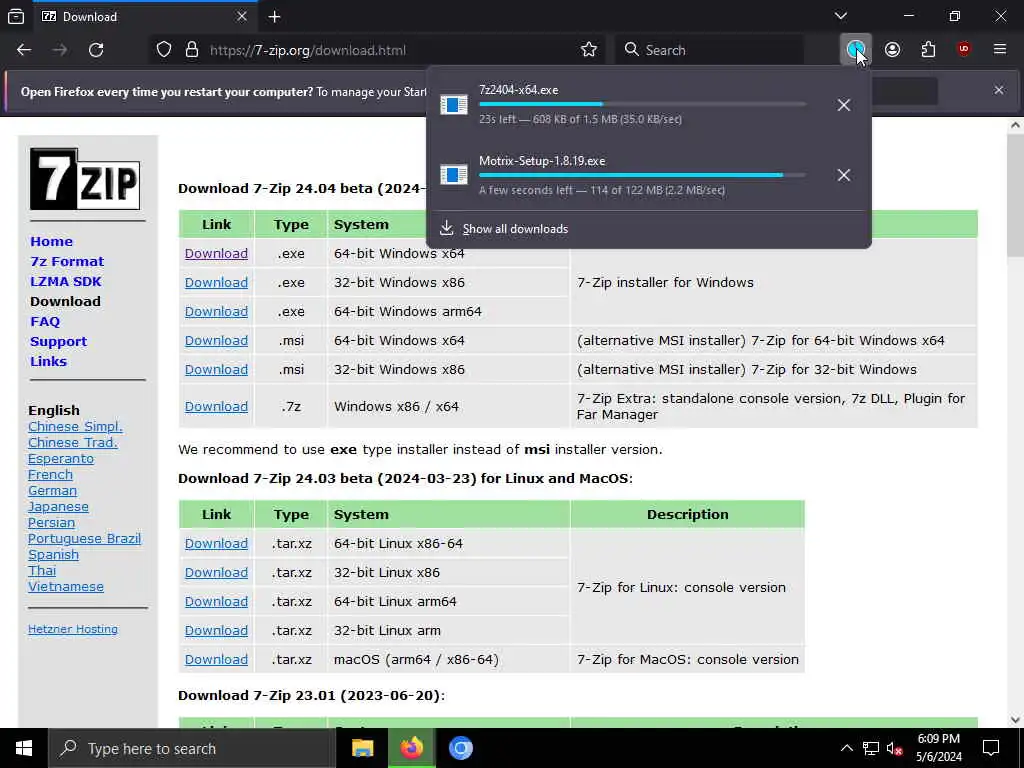This screenshot has height=768, width=1024.
Task: Open the Hetzner Hosting link
Action: [x=73, y=630]
